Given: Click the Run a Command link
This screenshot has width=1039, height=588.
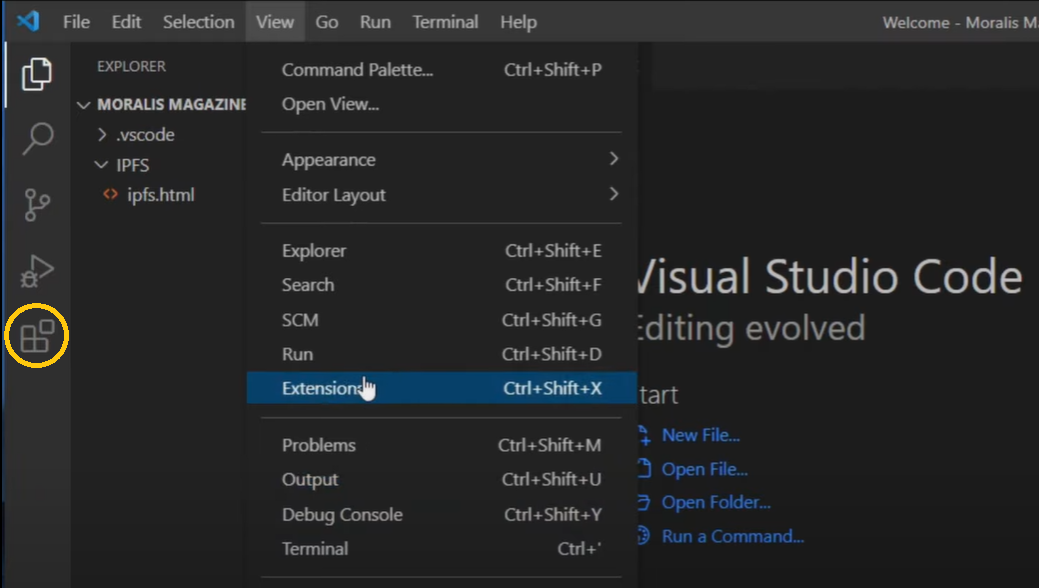Looking at the screenshot, I should [x=732, y=537].
